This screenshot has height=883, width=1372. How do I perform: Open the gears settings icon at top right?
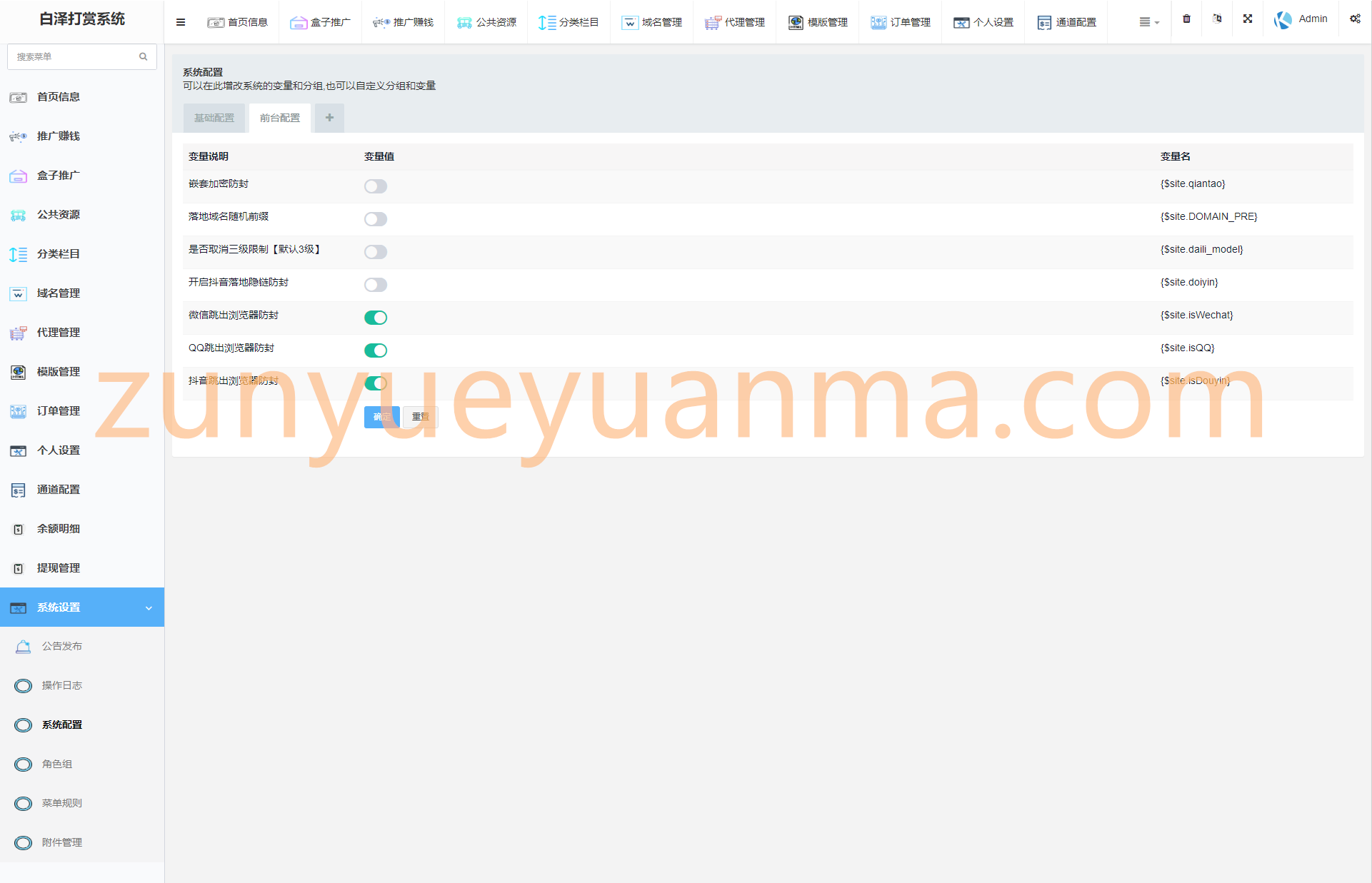click(1355, 19)
